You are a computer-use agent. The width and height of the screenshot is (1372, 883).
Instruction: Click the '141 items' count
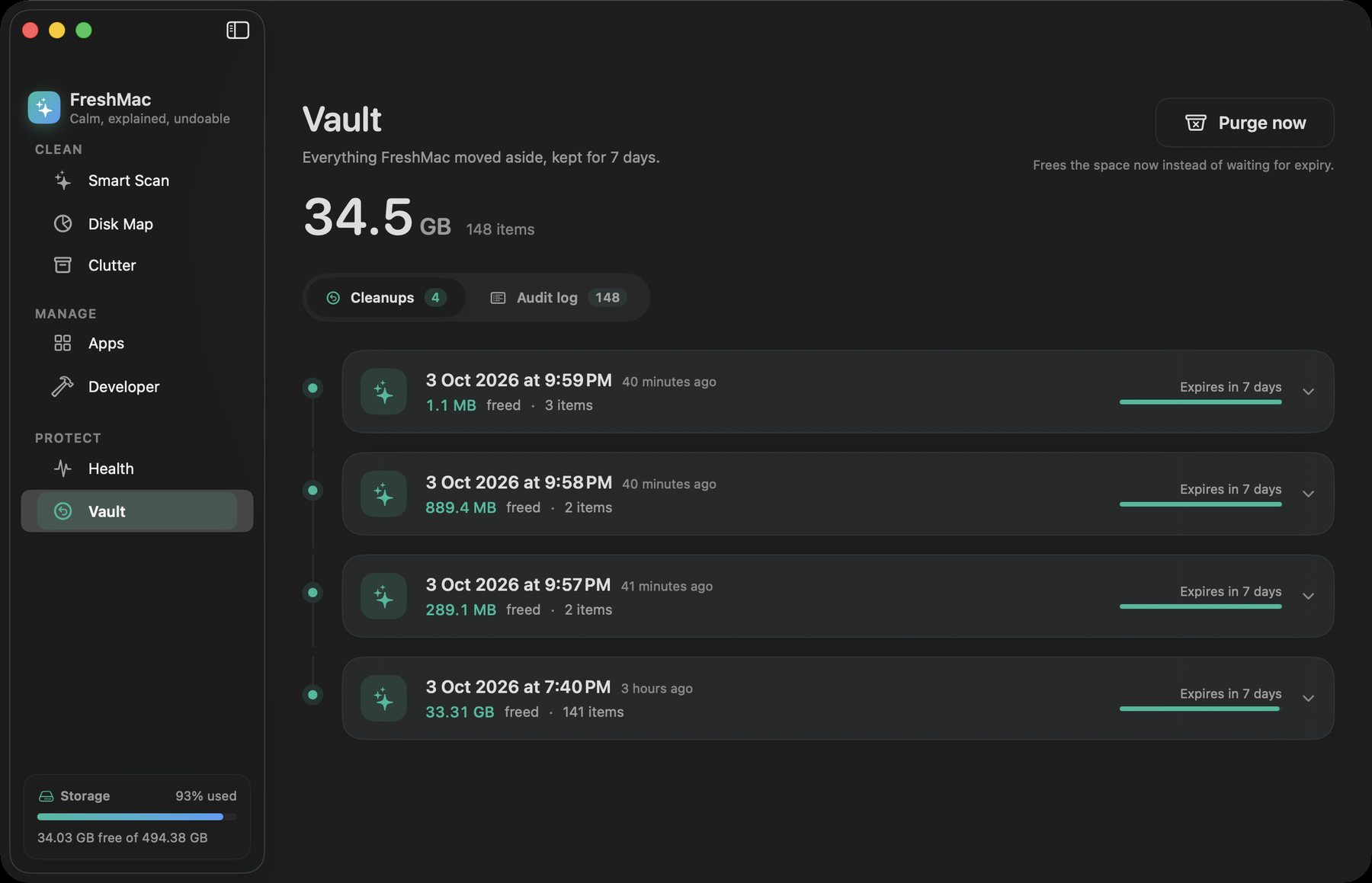593,712
